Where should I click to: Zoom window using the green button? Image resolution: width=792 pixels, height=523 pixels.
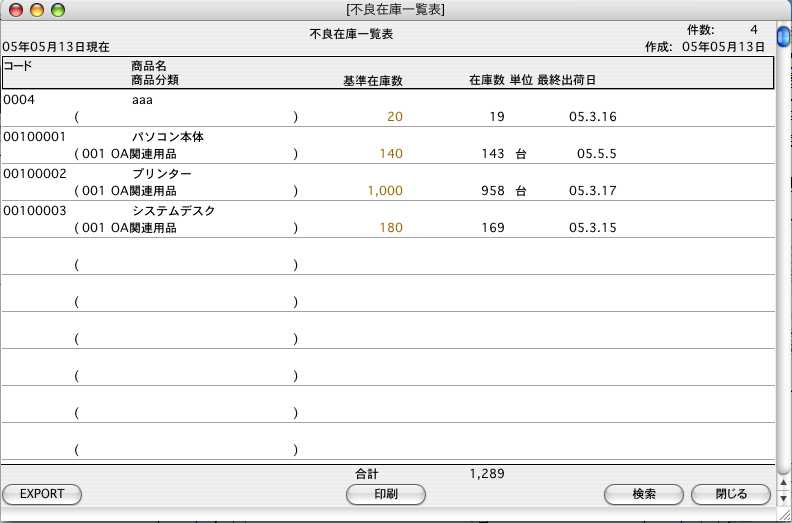coord(57,10)
